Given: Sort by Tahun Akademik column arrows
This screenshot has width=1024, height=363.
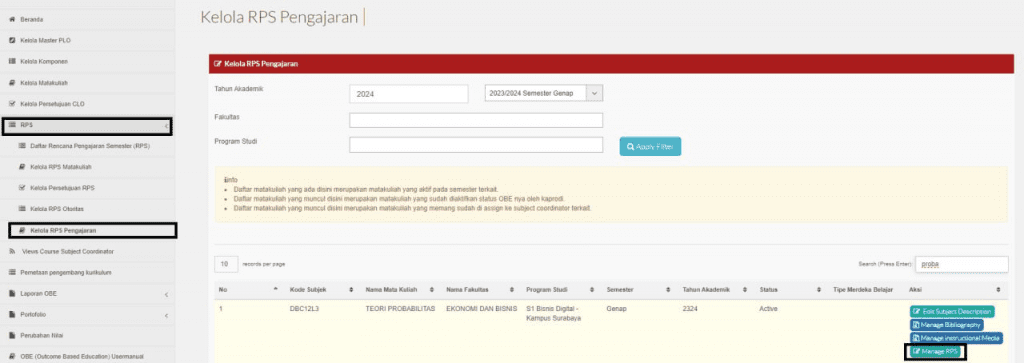Looking at the screenshot, I should tap(745, 289).
